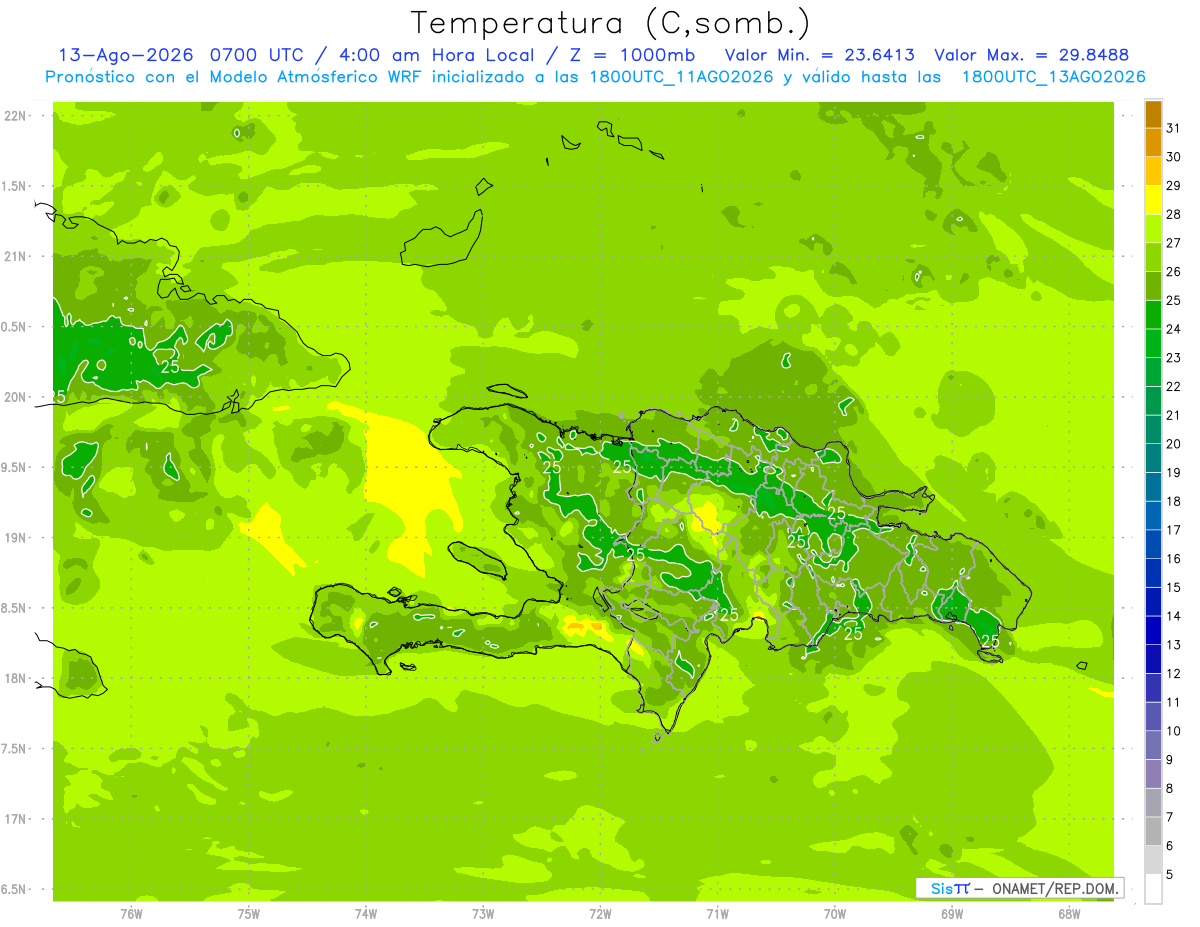Click the '20' colorbar scale label
1200x927 pixels.
click(x=1174, y=444)
